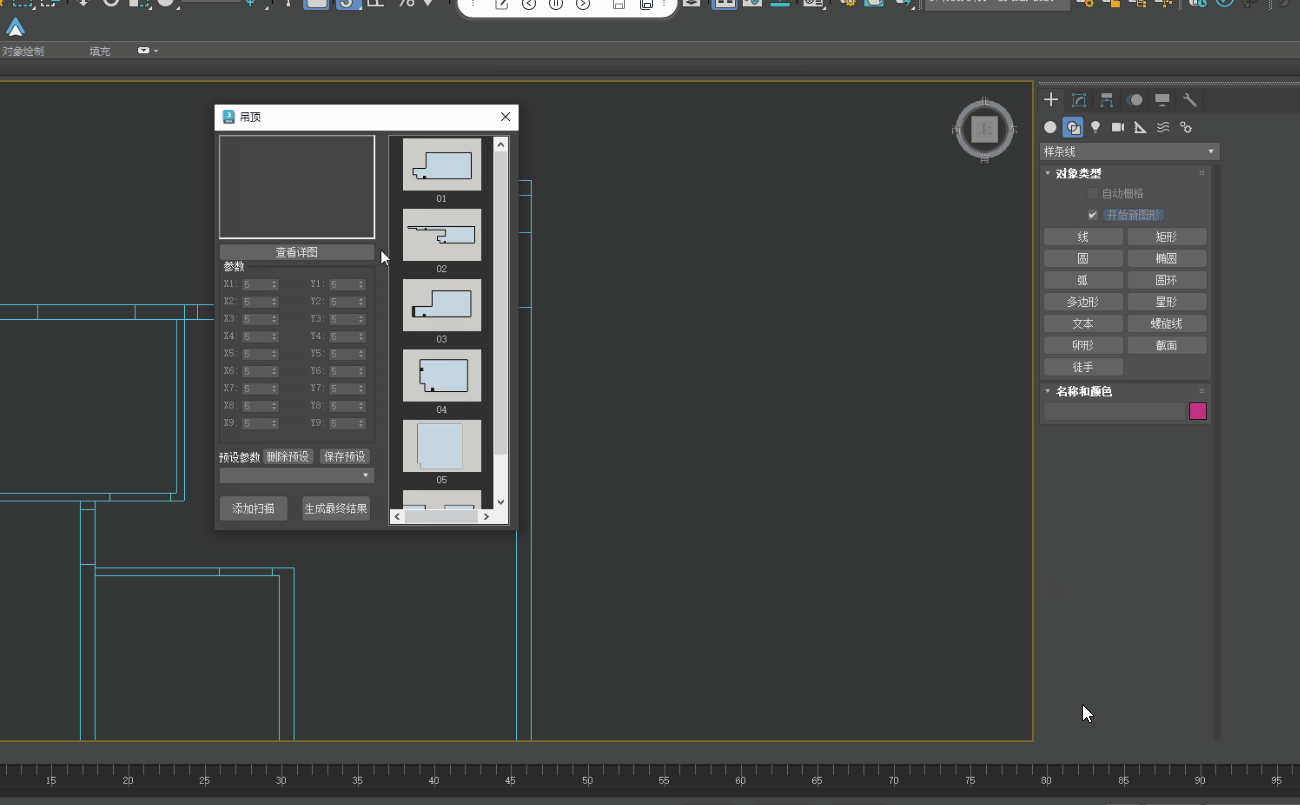1300x805 pixels.
Task: Click the recorder edit pencil icon
Action: 502,4
